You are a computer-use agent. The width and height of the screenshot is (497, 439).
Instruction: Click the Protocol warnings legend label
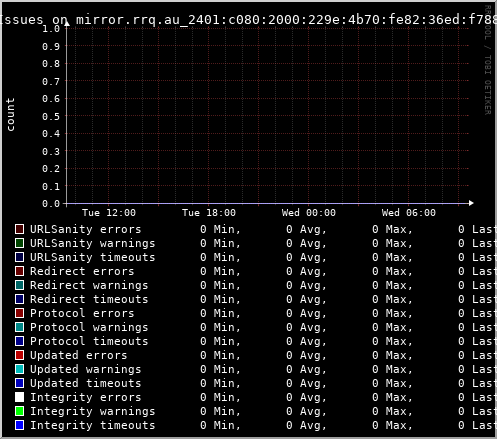(89, 327)
